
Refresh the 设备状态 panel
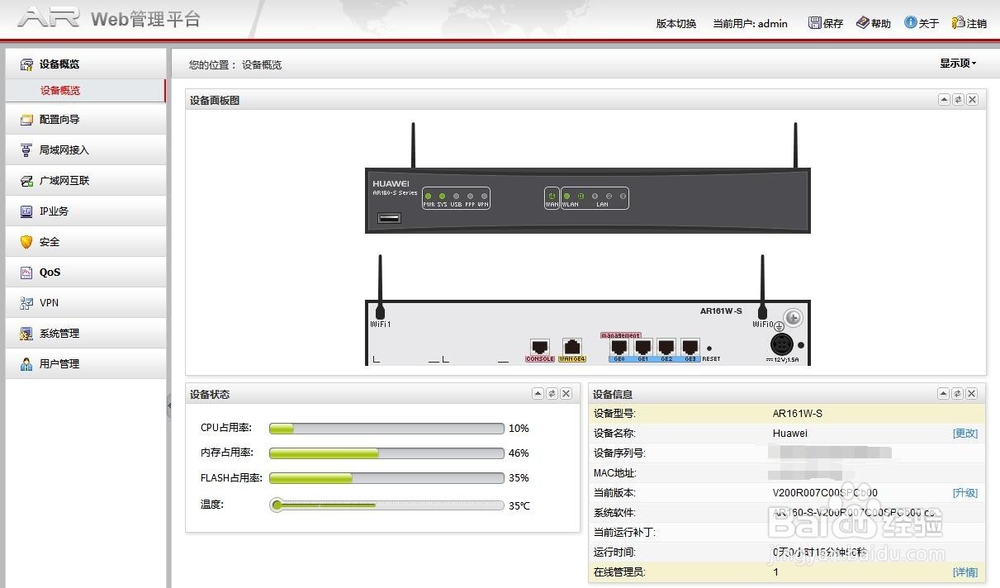click(552, 393)
